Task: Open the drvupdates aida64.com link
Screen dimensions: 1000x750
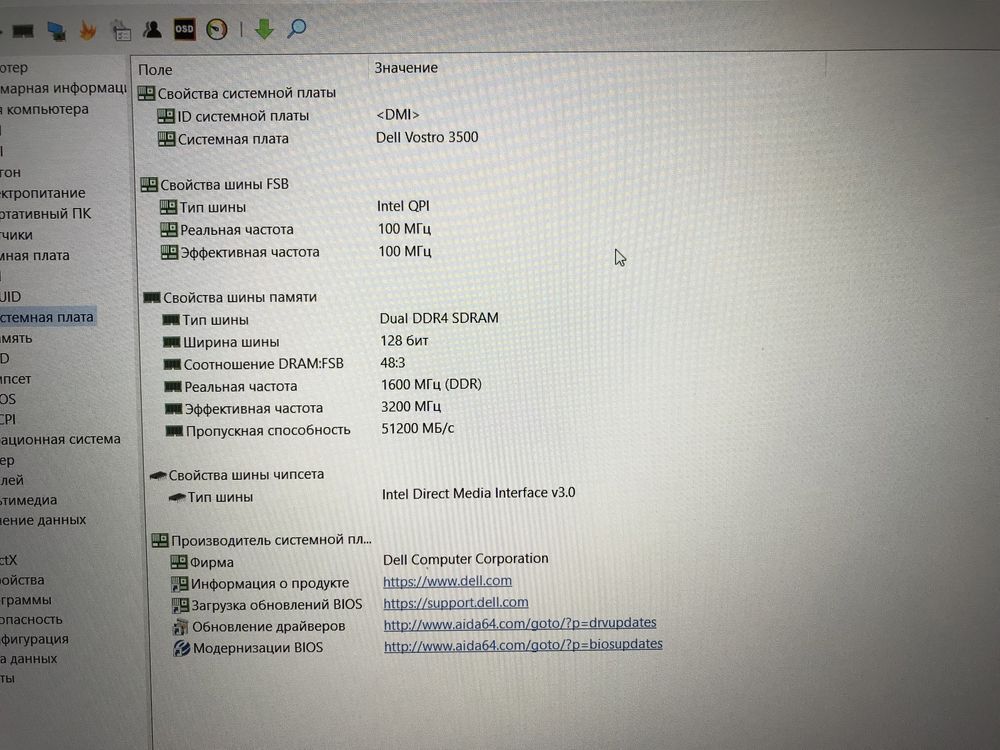Action: click(x=520, y=622)
